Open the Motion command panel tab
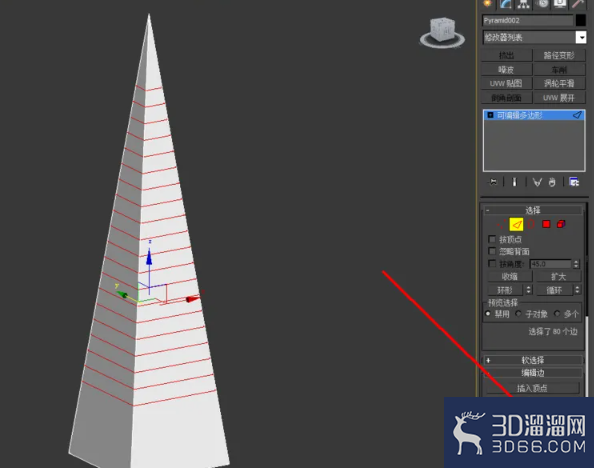 point(542,3)
